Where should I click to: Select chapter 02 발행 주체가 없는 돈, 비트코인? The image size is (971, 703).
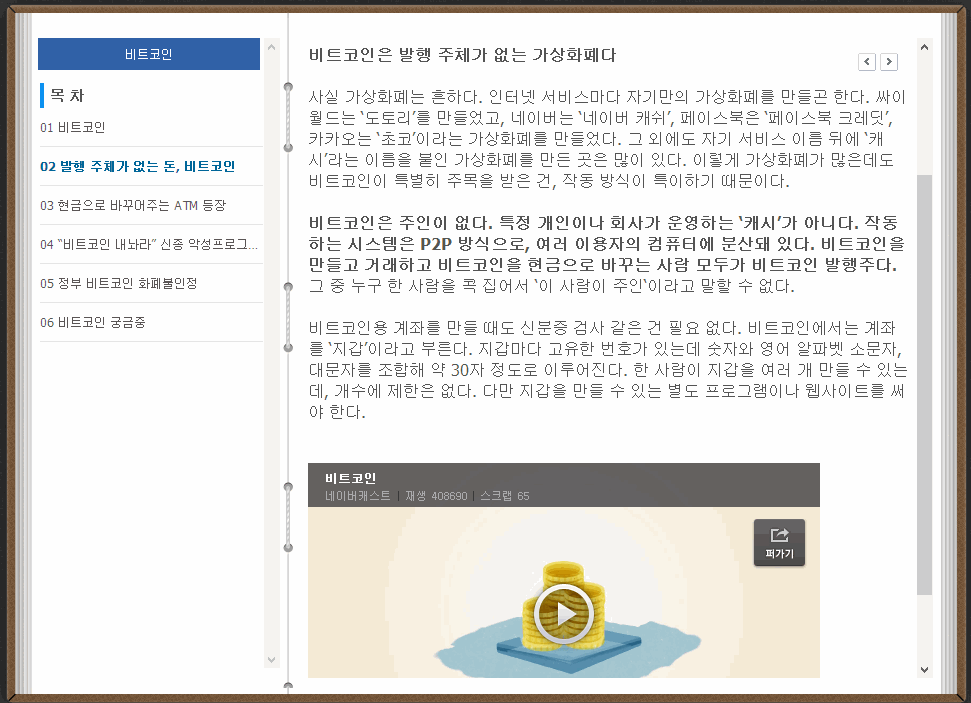[137, 167]
